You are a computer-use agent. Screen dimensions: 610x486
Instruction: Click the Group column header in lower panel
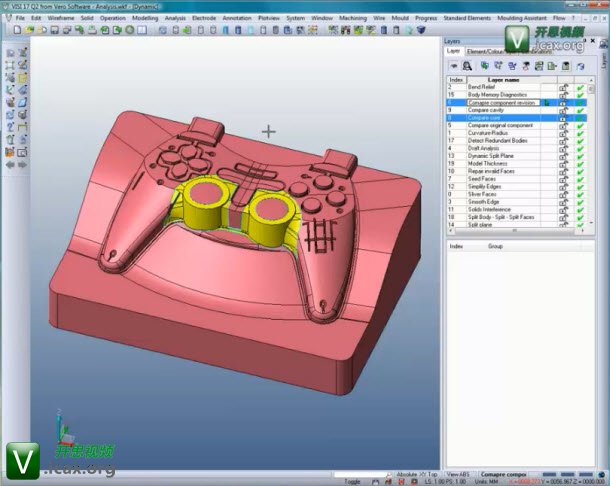pos(495,246)
